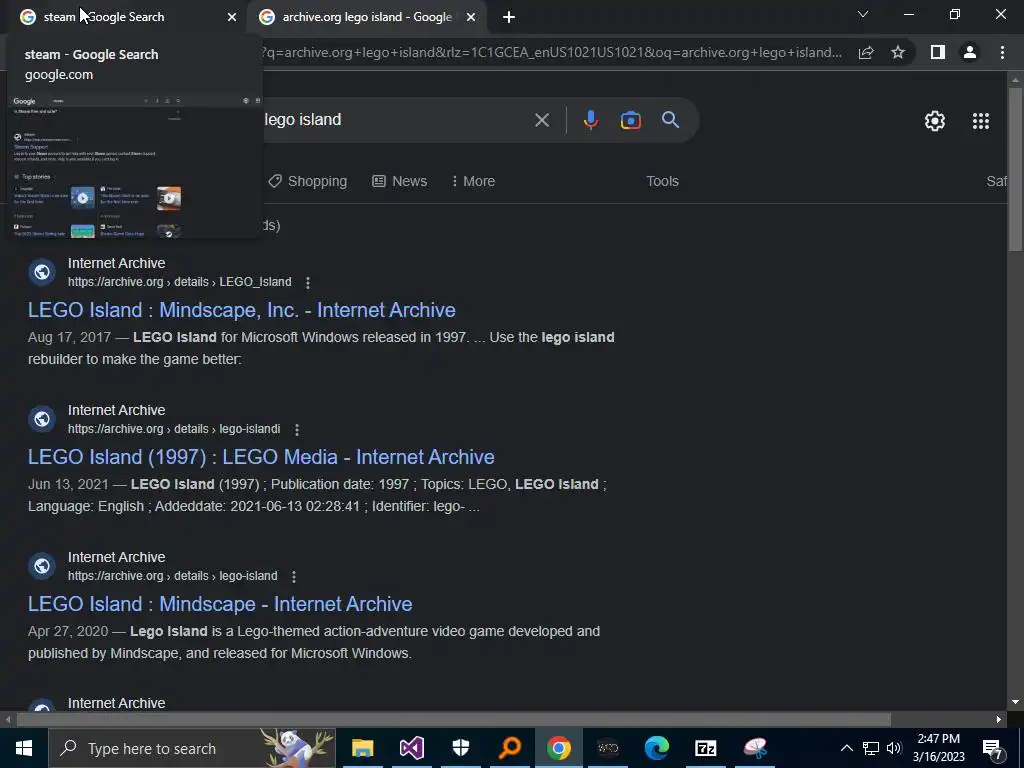Screen dimensions: 1024x768
Task: Open the Windows Start menu
Action: 24,748
